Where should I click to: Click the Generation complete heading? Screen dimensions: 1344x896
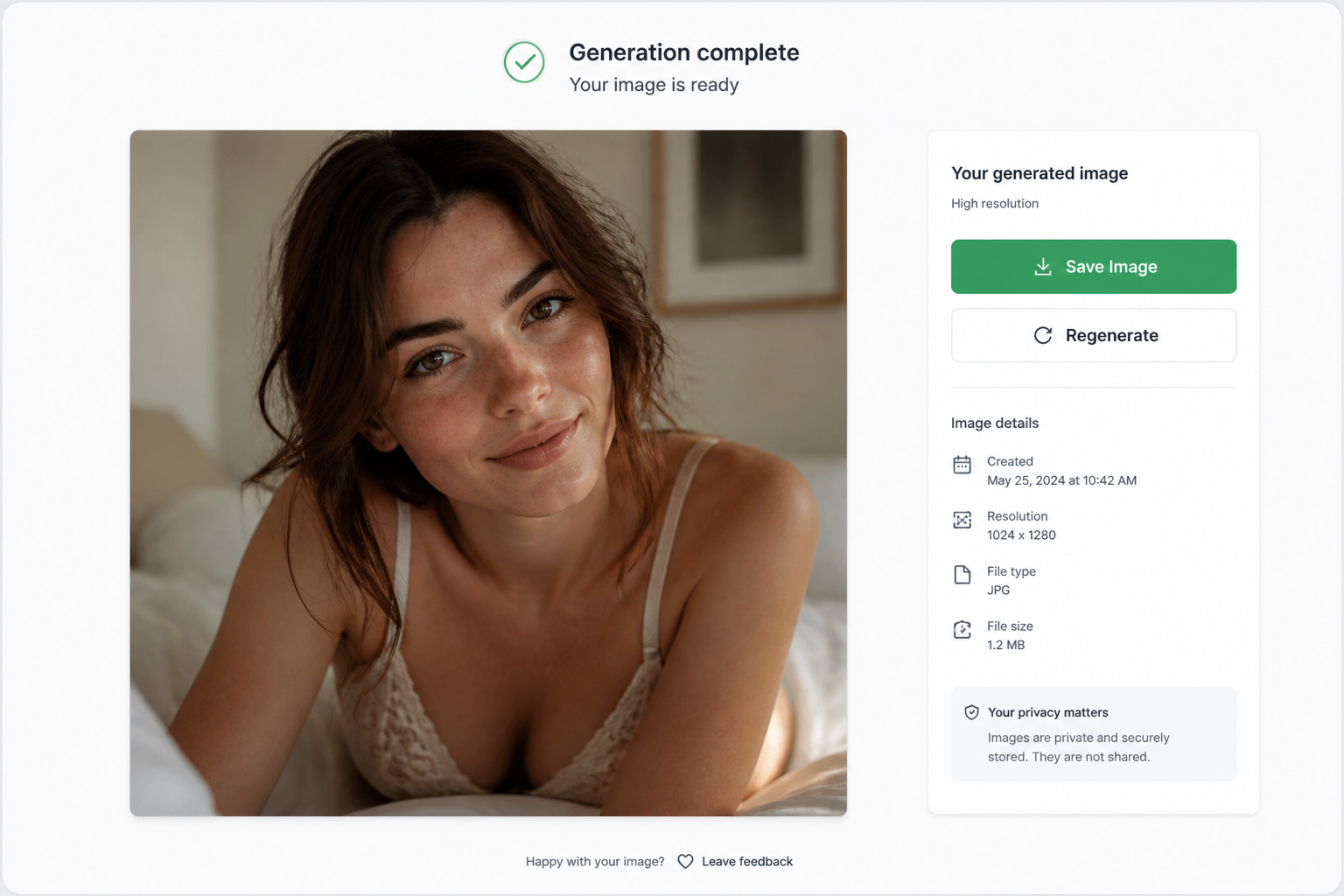[684, 52]
